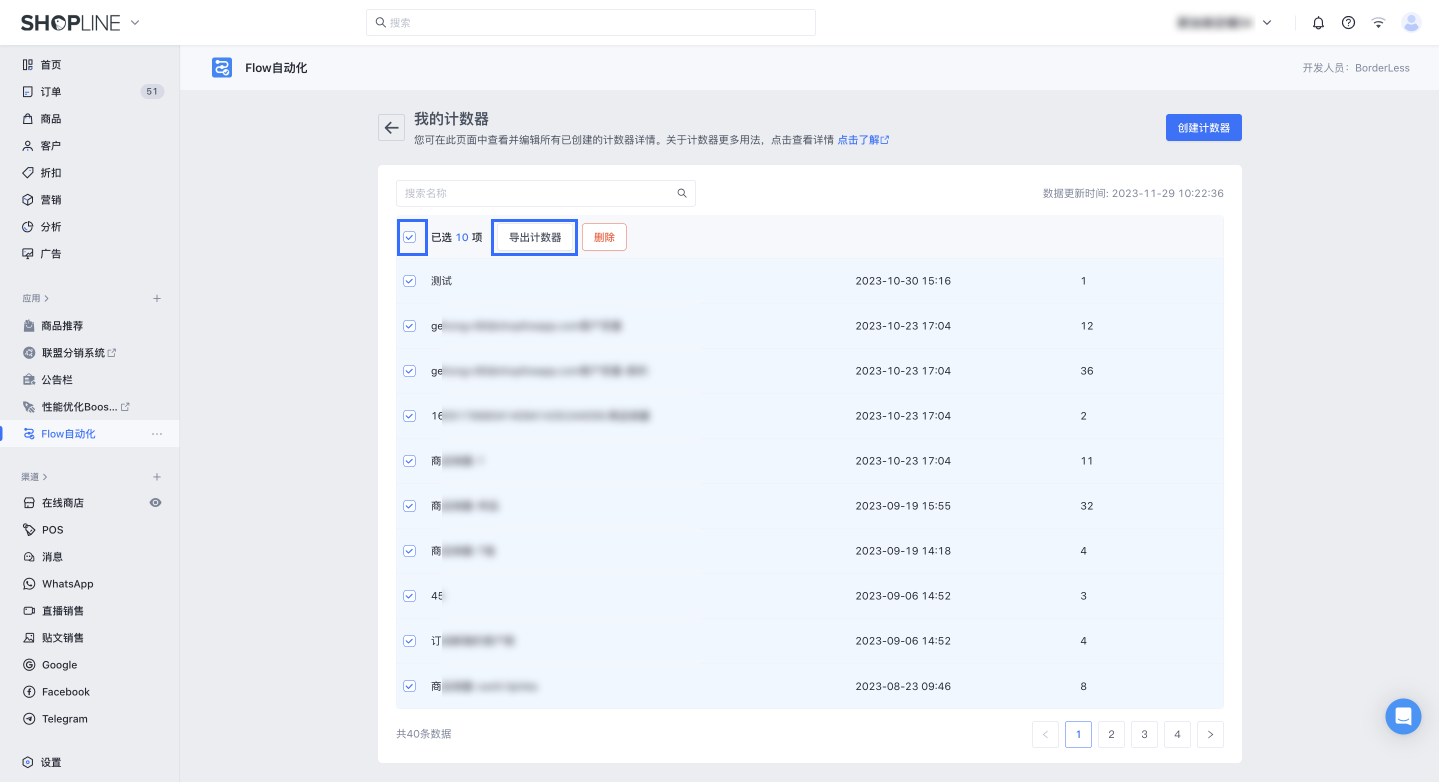Expand the 渠道 section in sidebar
Screen dimensions: 1439x782
[x=36, y=477]
